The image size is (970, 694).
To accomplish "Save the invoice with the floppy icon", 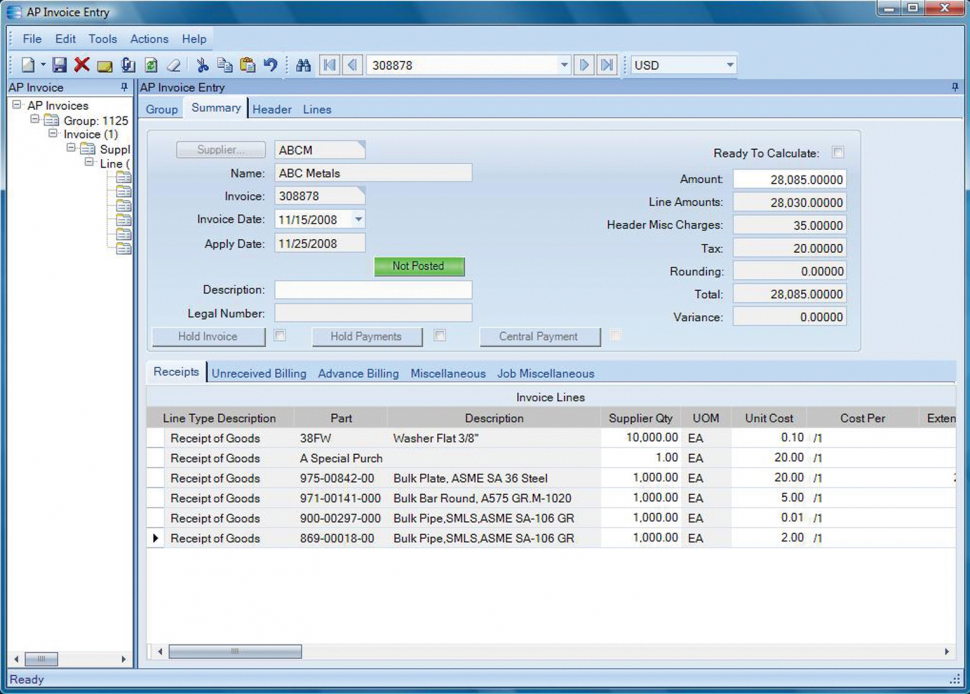I will pos(59,65).
